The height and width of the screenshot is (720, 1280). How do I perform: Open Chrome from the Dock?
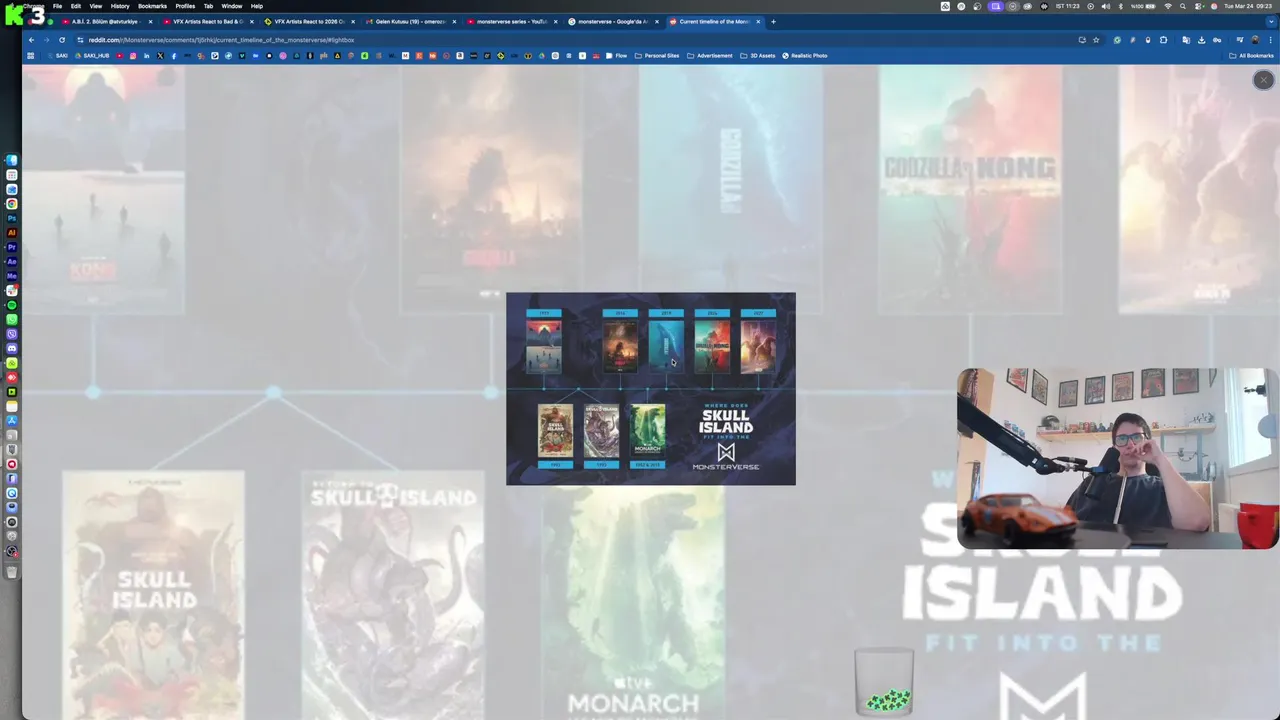(x=12, y=204)
